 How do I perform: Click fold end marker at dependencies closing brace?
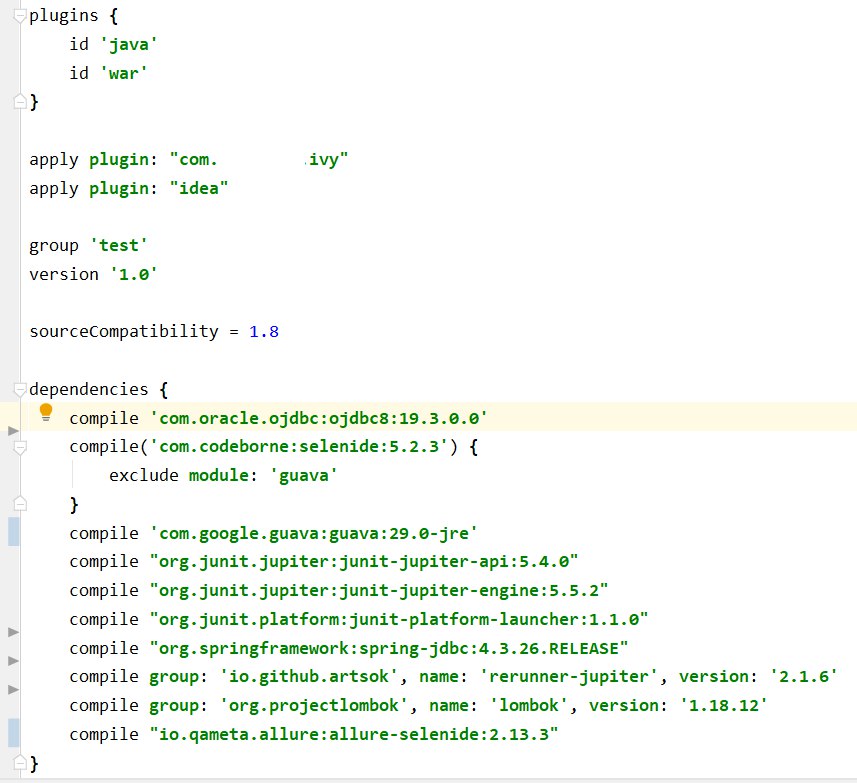20,762
